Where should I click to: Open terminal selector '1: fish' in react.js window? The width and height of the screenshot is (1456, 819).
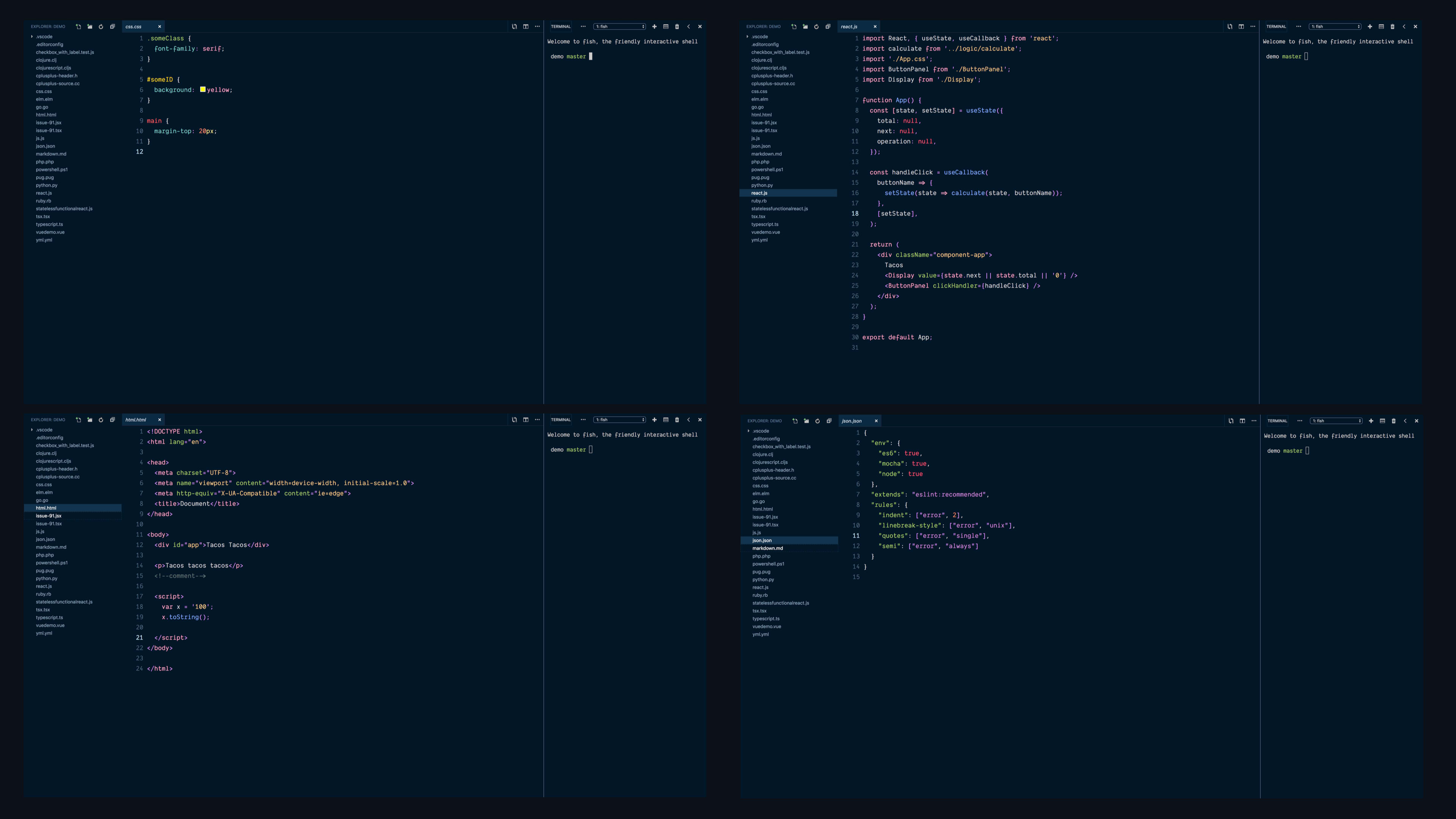coord(1335,27)
